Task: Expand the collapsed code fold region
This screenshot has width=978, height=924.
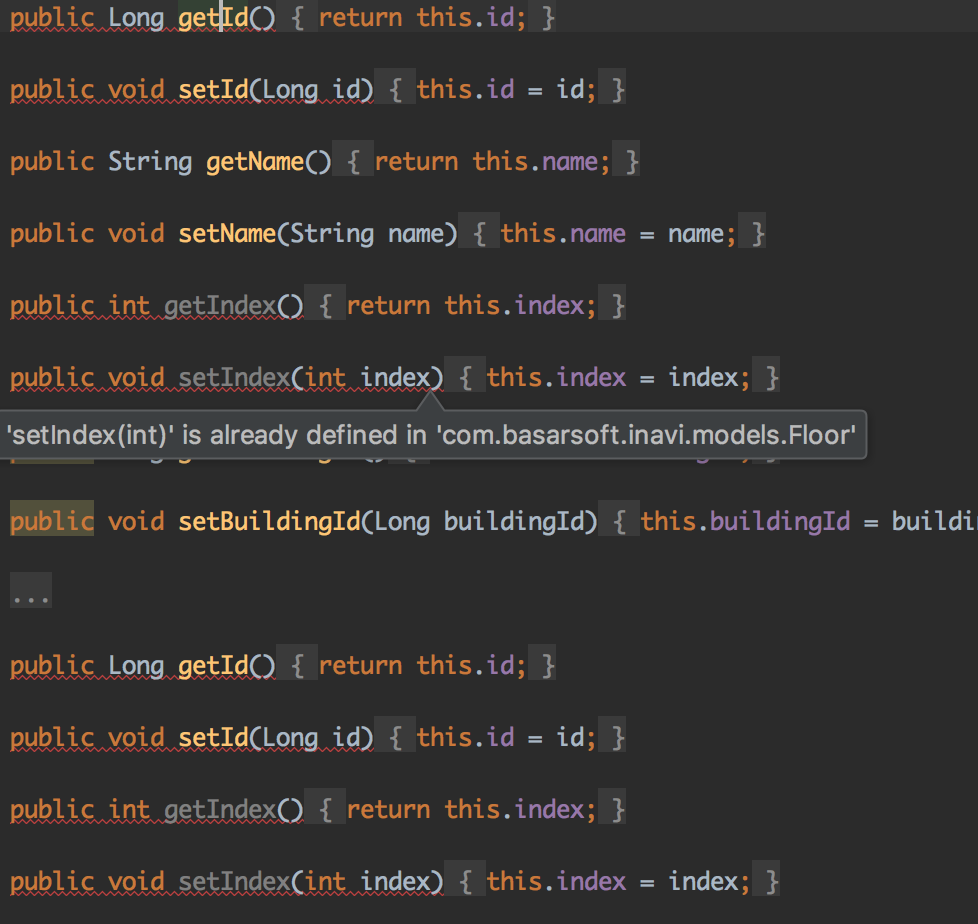Action: point(30,592)
